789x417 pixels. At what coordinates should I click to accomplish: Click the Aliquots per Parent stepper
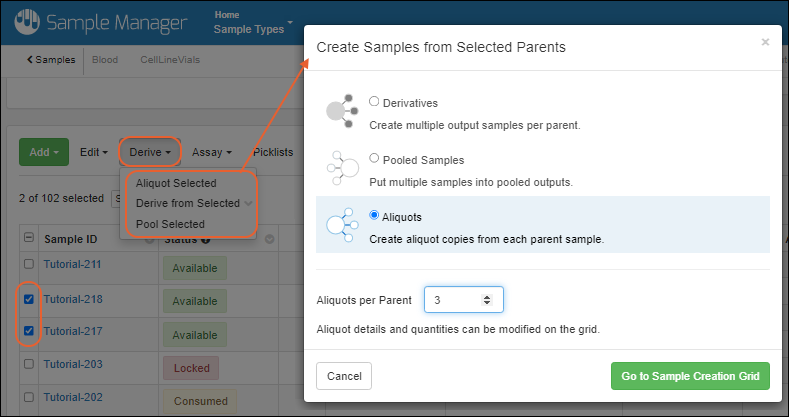(x=487, y=299)
